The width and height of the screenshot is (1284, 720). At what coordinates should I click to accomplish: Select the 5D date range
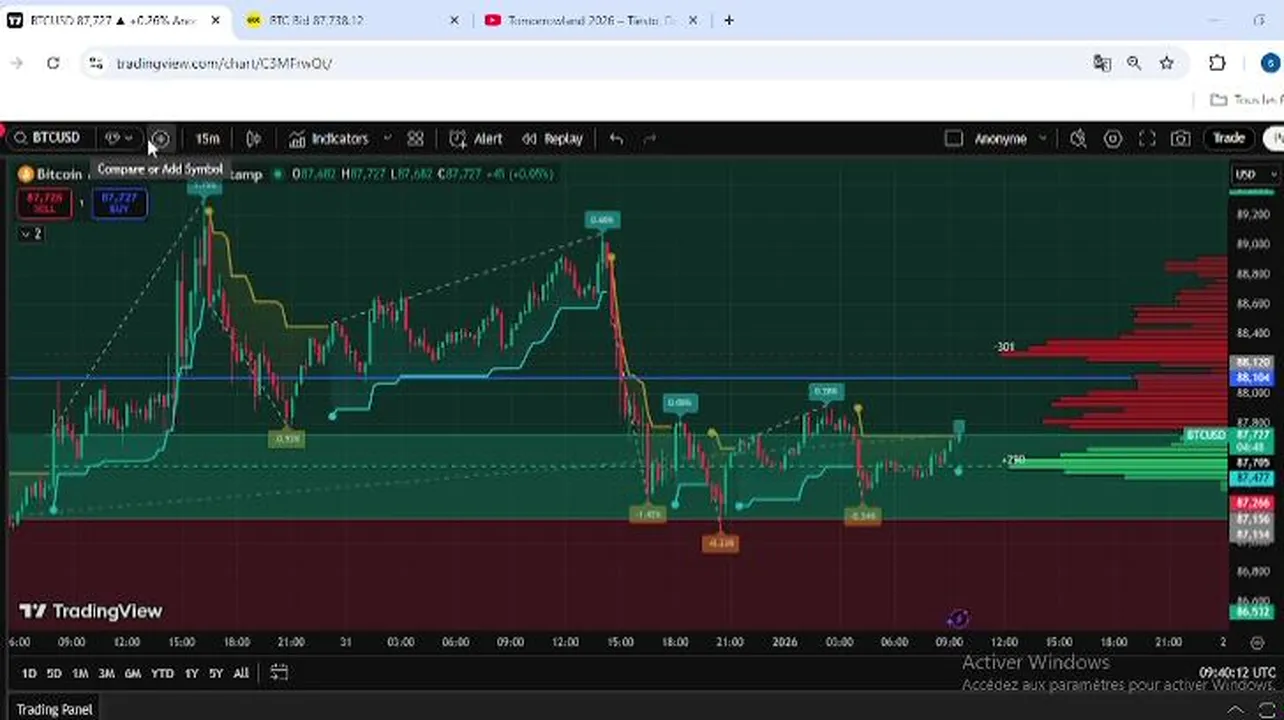tap(54, 674)
